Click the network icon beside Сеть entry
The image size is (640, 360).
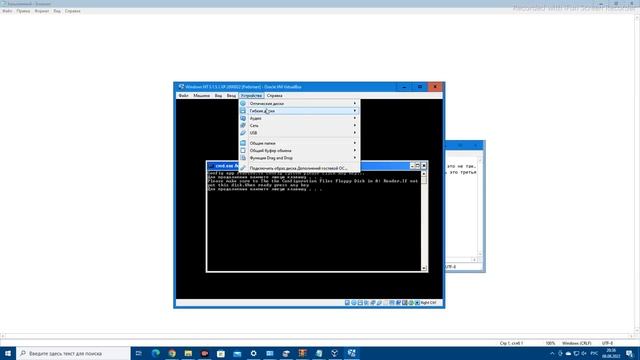[x=243, y=125]
